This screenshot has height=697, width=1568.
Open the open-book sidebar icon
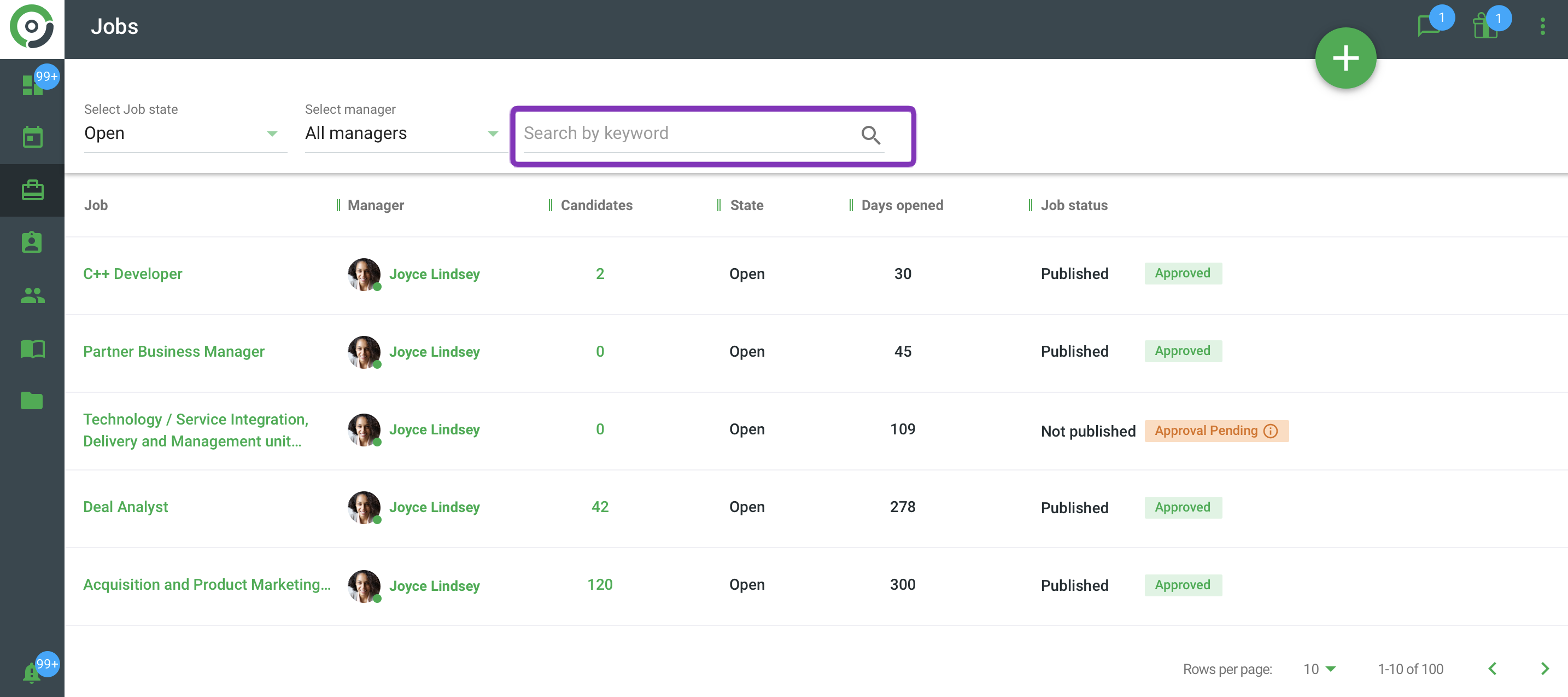(32, 348)
